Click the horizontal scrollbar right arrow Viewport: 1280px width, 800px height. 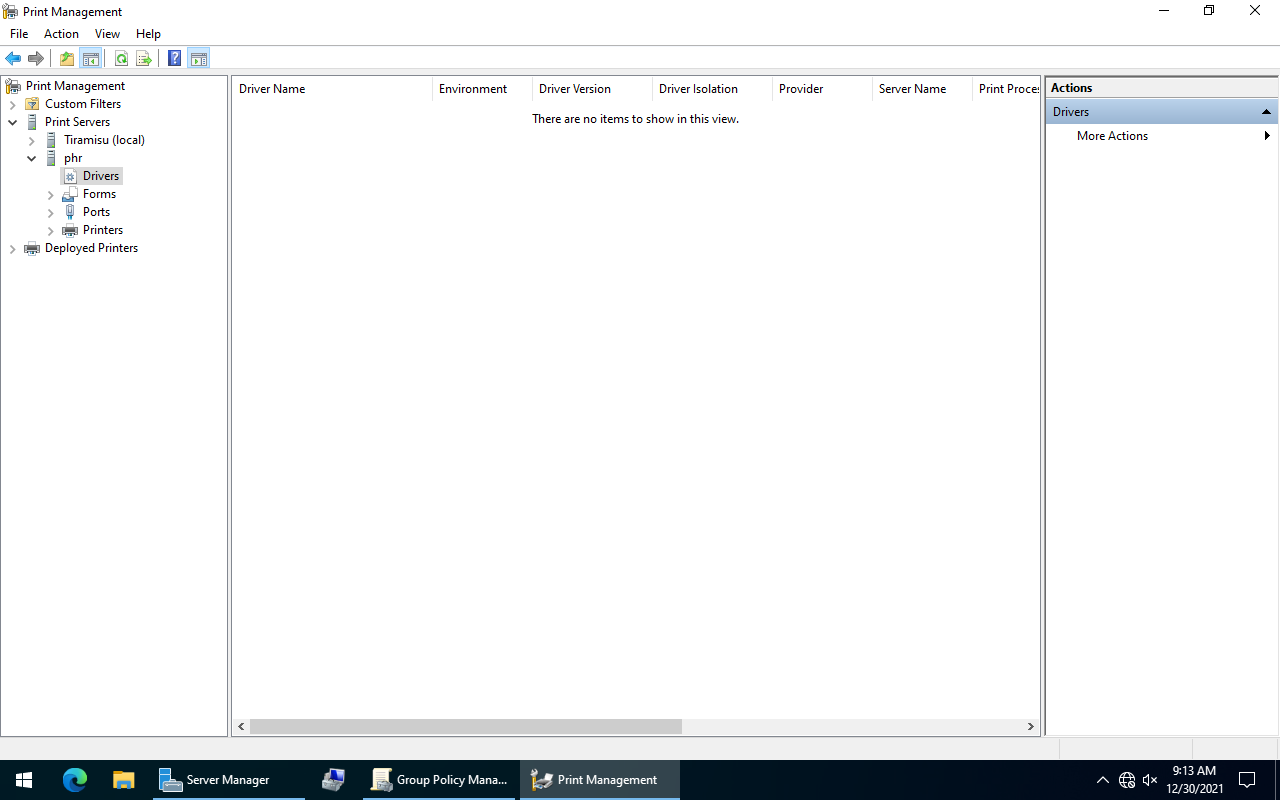point(1030,727)
